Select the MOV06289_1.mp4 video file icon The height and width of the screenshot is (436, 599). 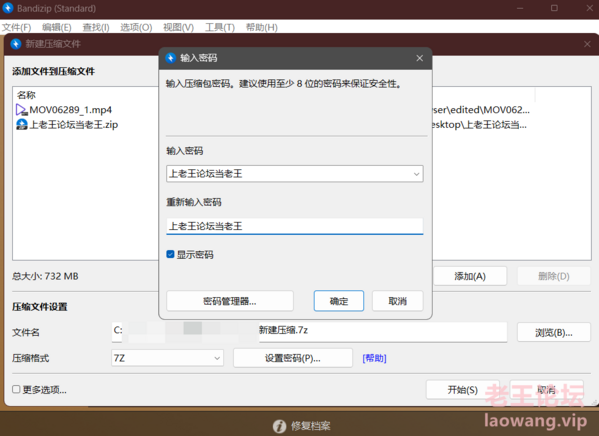tap(21, 110)
